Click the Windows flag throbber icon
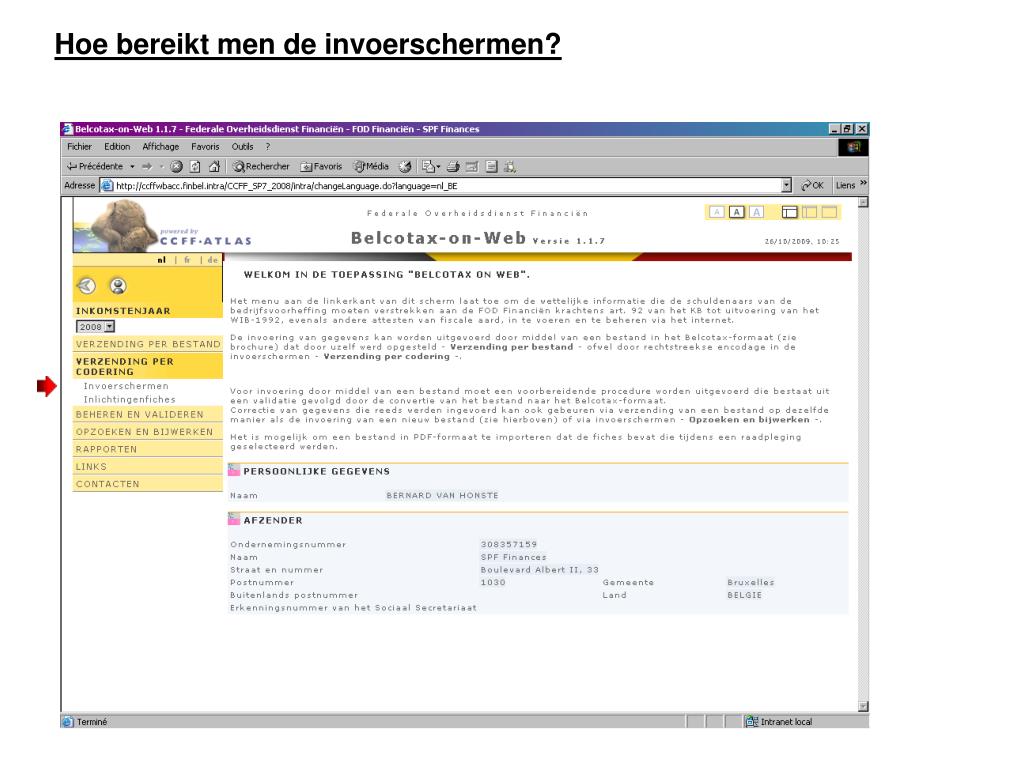 click(x=853, y=147)
